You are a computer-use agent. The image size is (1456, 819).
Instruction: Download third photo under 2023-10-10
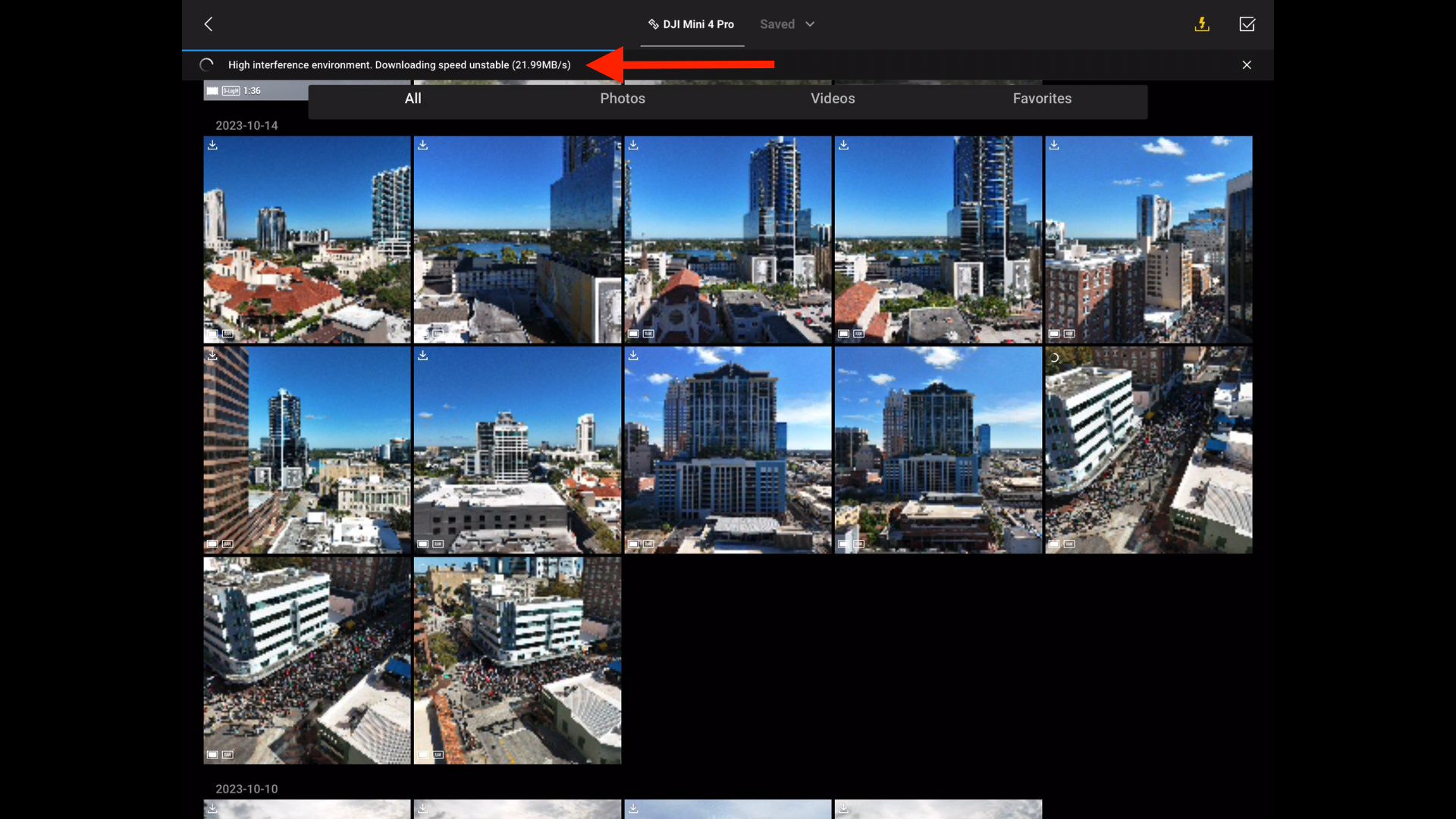633,808
